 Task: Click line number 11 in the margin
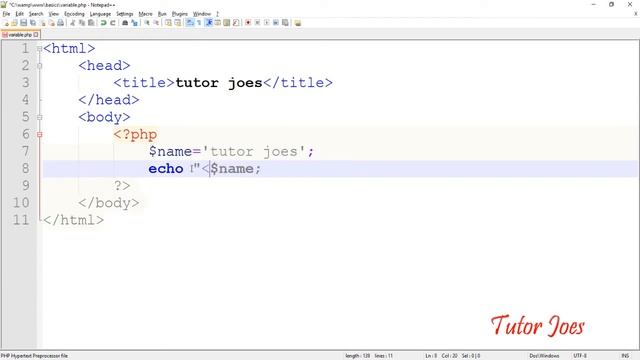[x=21, y=220]
